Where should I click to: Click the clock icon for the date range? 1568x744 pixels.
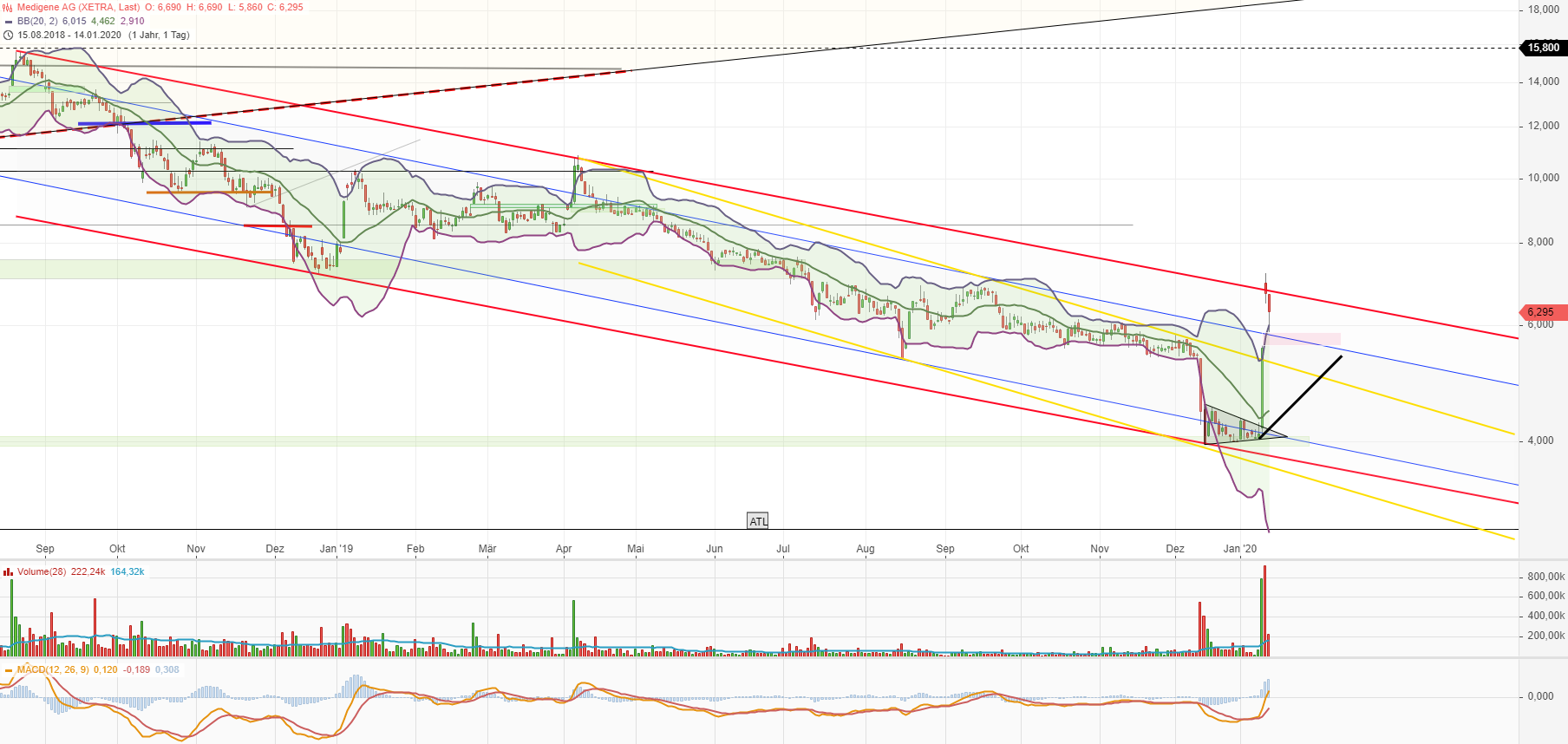(x=8, y=35)
